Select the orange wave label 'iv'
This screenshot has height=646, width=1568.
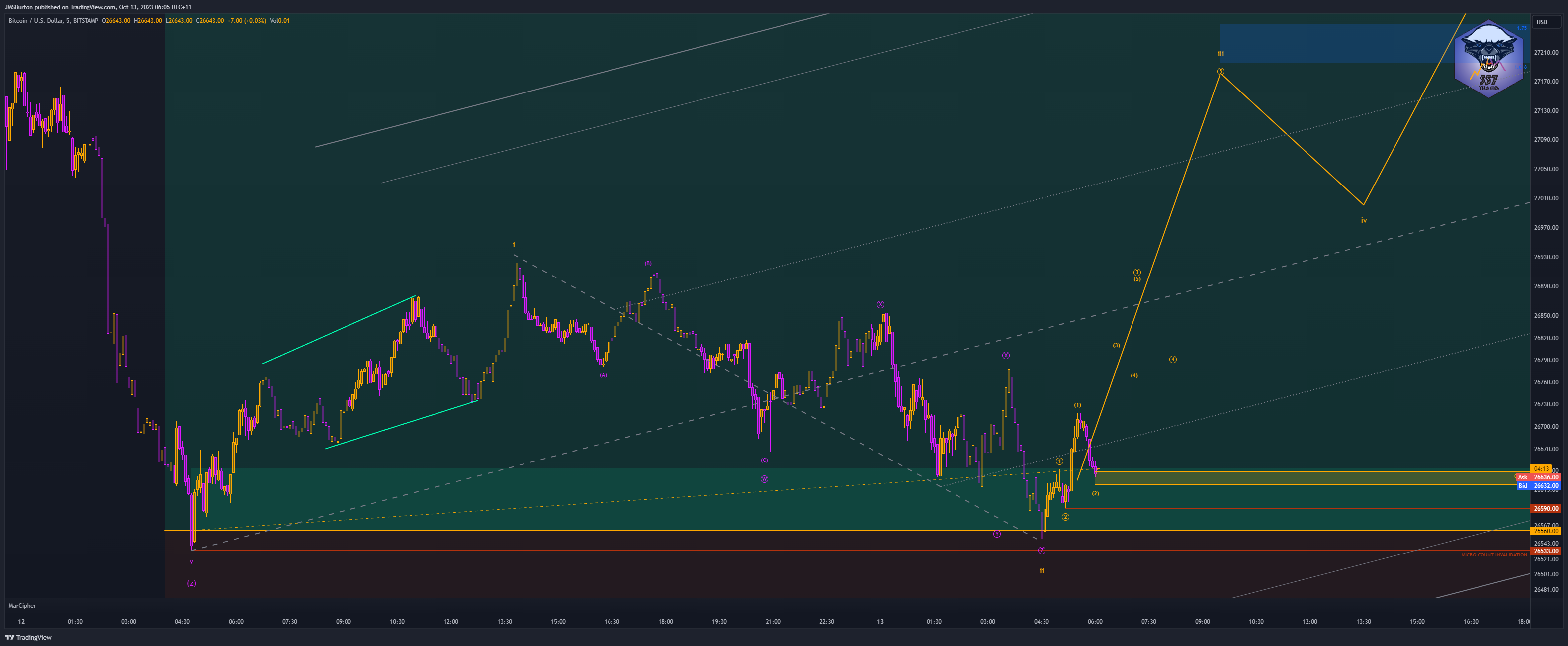[x=1364, y=220]
